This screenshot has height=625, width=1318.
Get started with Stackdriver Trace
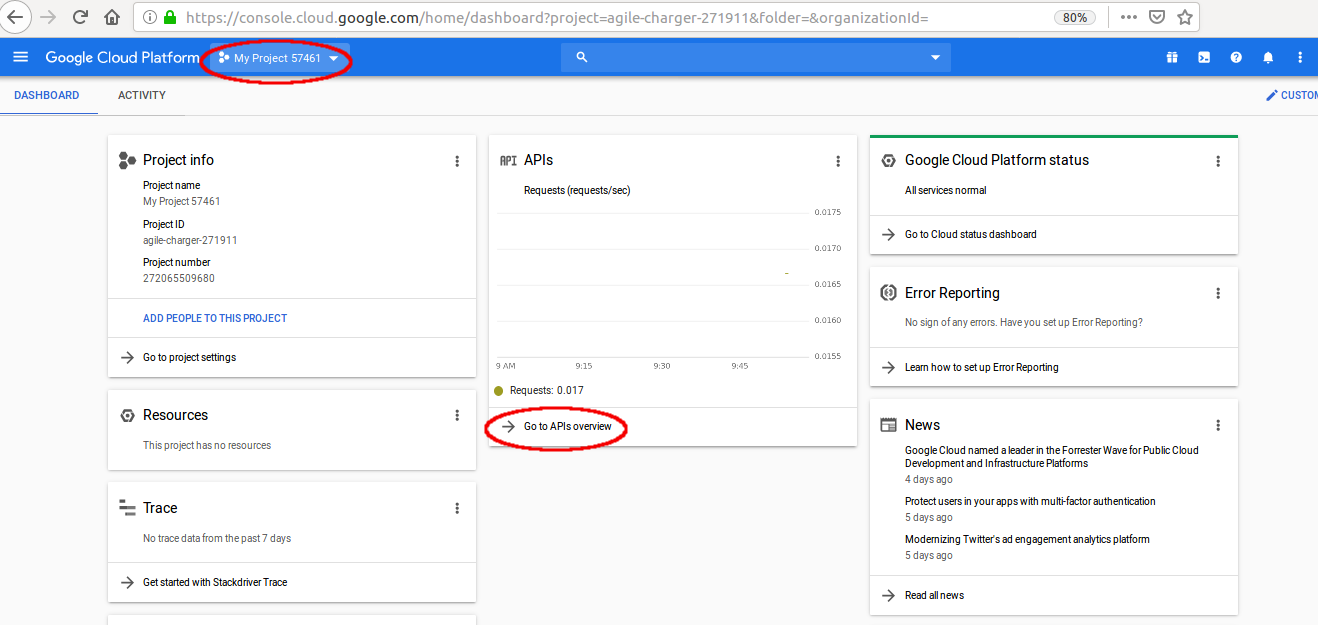215,582
